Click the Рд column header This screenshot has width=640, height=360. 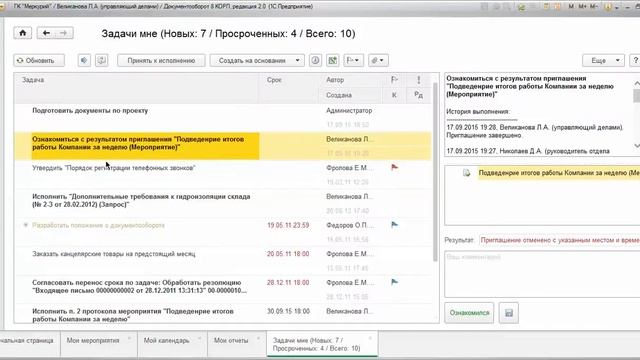pos(418,95)
